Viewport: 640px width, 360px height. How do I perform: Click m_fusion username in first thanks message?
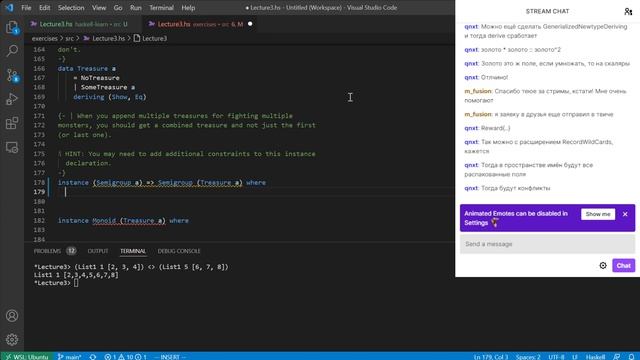click(x=478, y=91)
